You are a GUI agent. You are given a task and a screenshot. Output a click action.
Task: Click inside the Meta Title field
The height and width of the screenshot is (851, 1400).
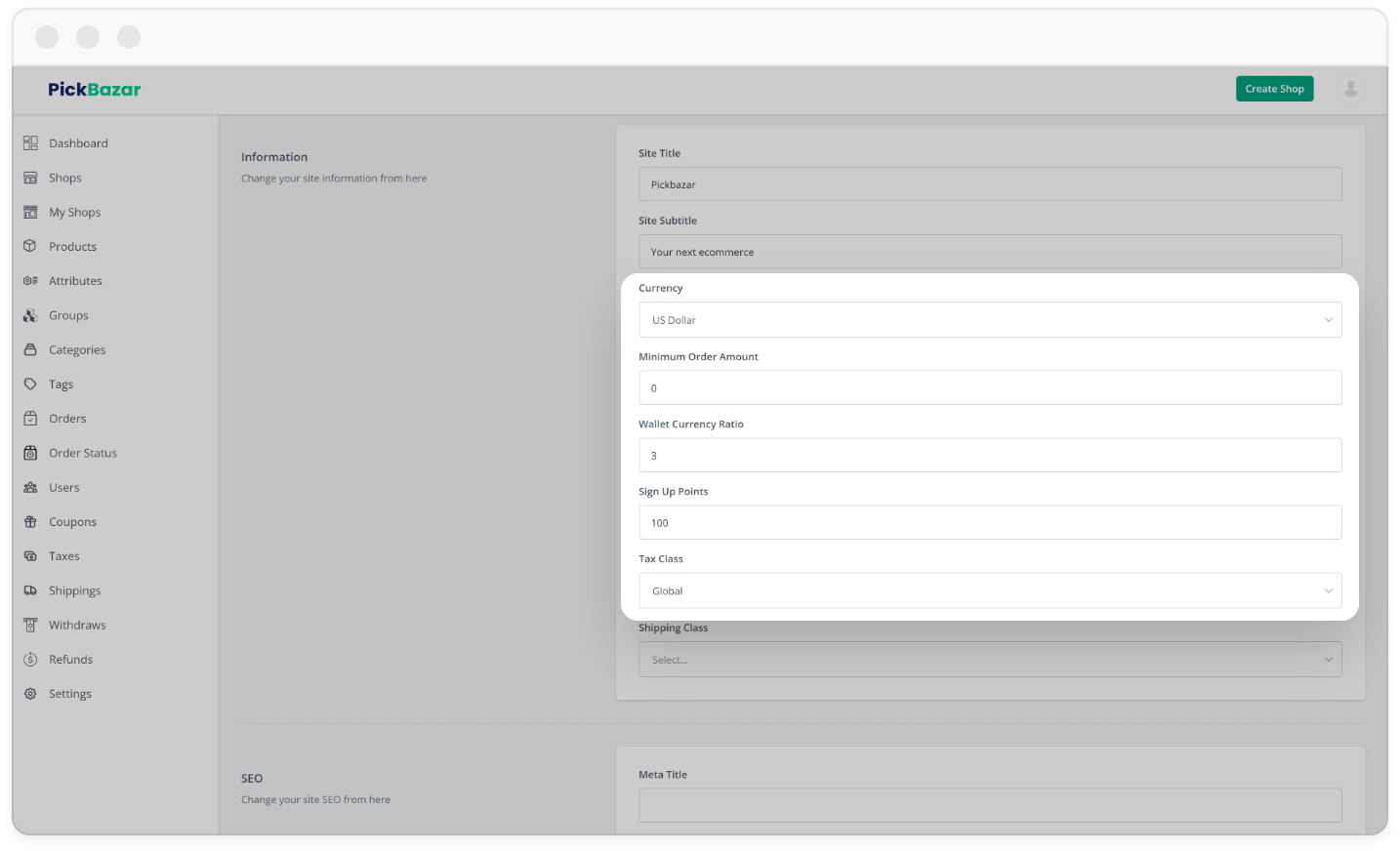click(990, 804)
